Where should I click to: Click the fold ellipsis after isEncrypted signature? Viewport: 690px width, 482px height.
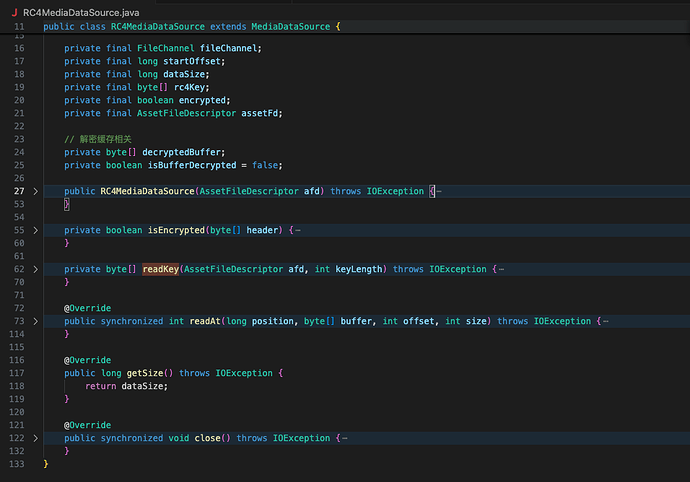coord(297,230)
